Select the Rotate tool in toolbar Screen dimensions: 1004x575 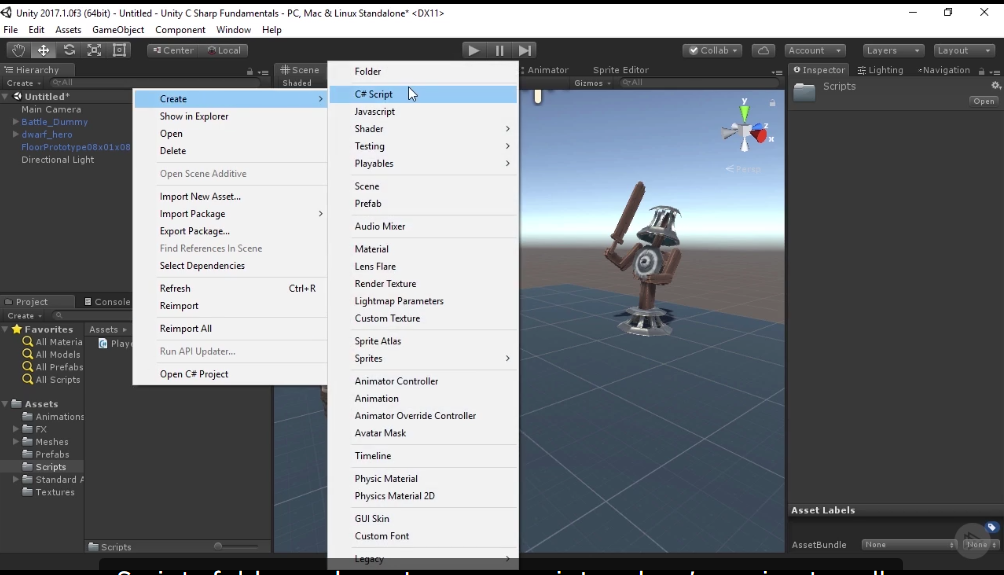pos(69,50)
